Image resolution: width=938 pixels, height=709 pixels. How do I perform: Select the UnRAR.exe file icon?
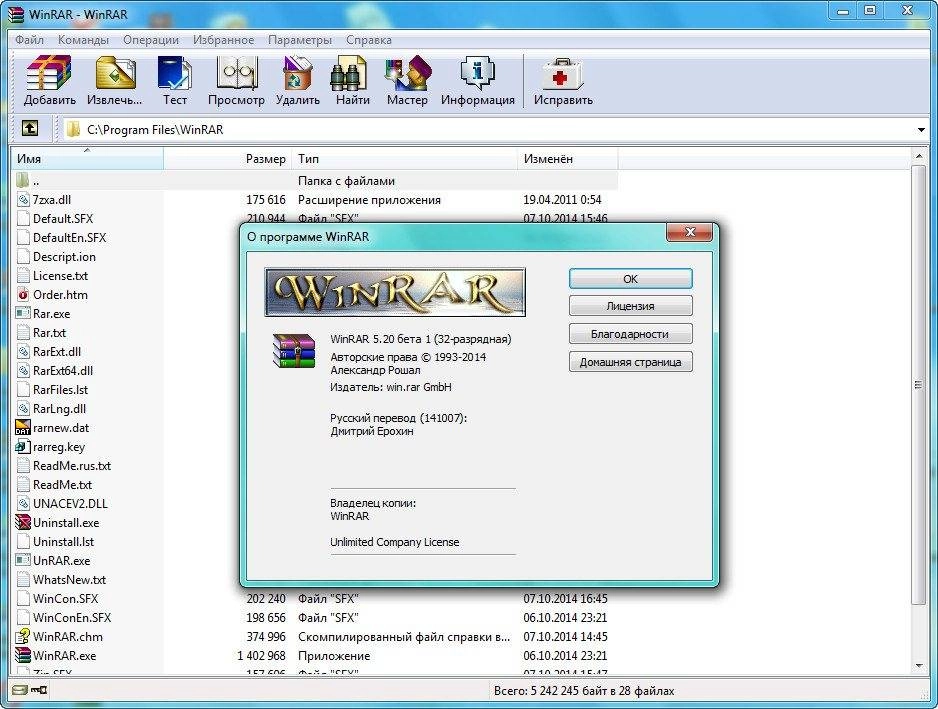tap(23, 560)
